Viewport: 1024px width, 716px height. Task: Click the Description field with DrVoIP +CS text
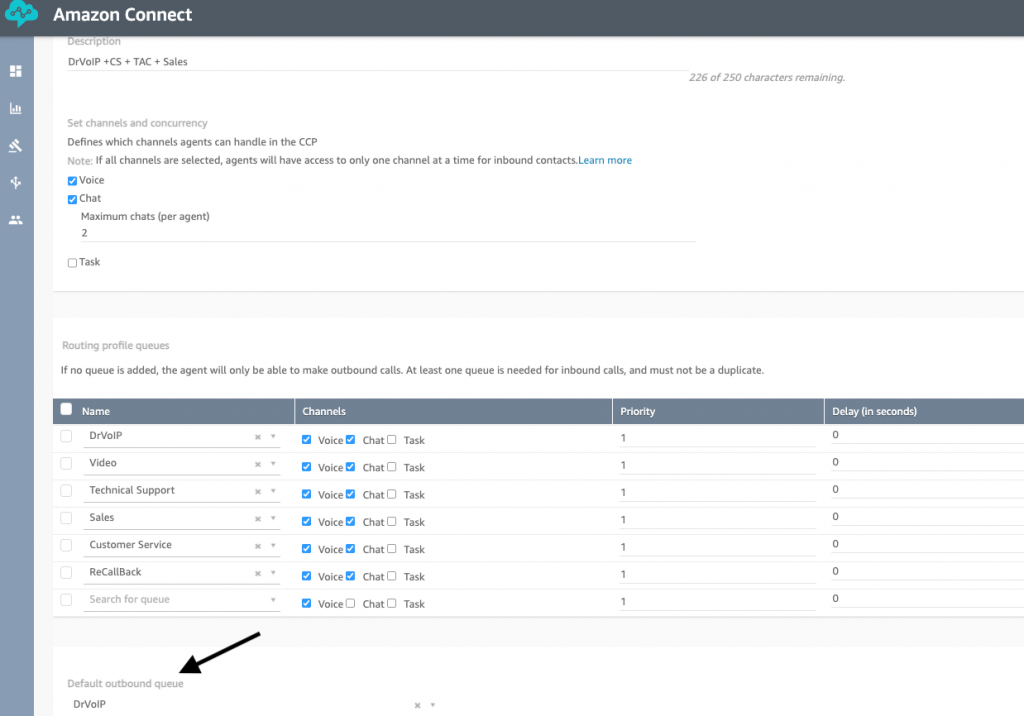click(377, 62)
